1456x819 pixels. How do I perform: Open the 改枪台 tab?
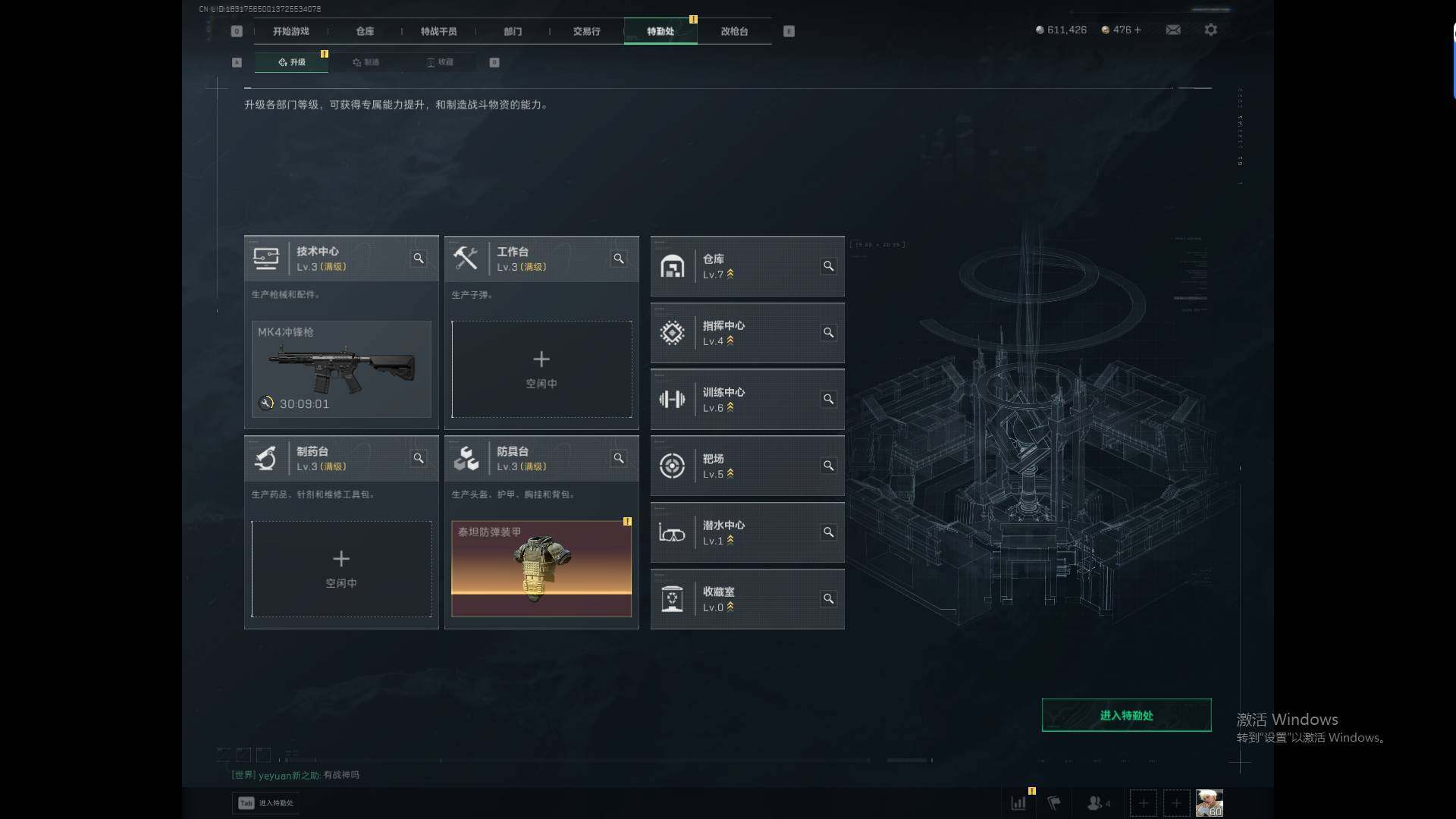click(734, 31)
